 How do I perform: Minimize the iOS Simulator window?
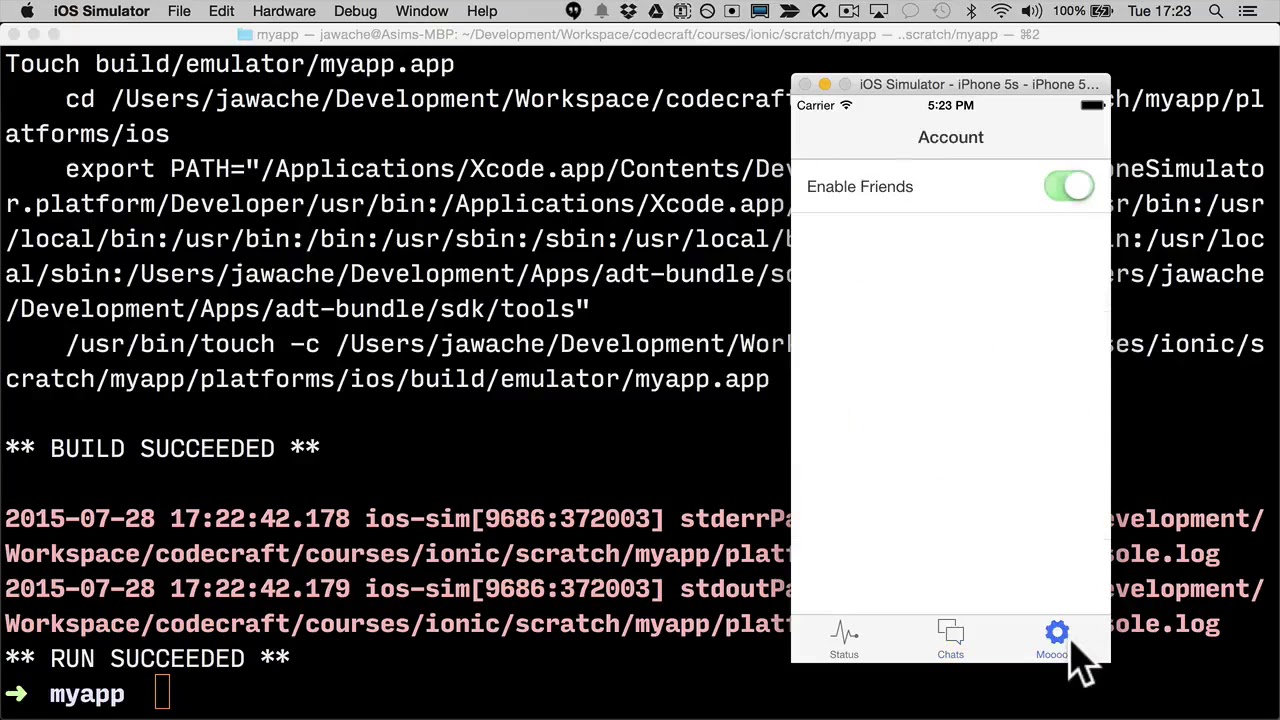tap(824, 84)
